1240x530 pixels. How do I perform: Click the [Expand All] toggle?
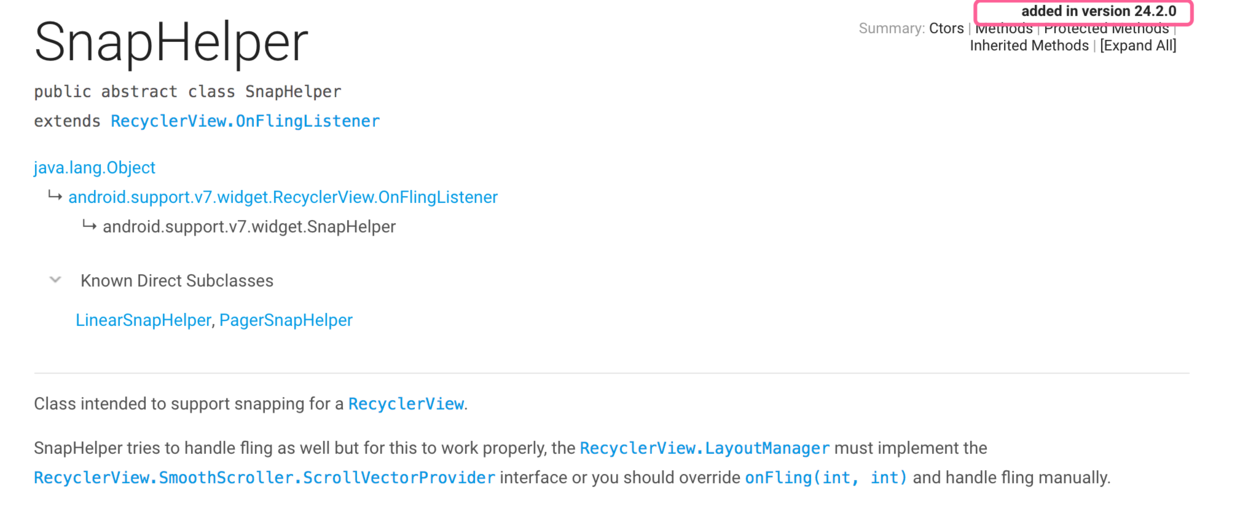1138,45
